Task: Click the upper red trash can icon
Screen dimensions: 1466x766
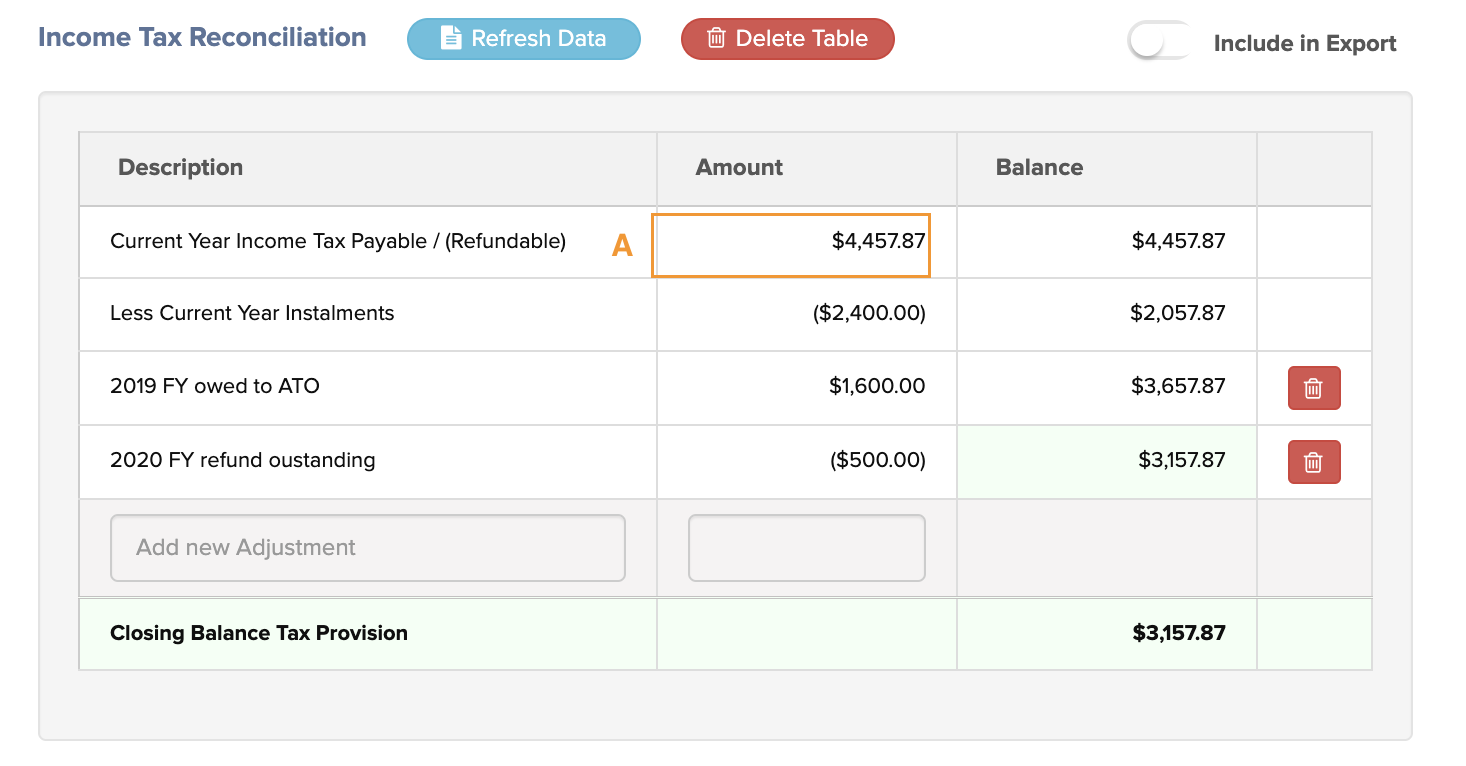Action: (1313, 387)
